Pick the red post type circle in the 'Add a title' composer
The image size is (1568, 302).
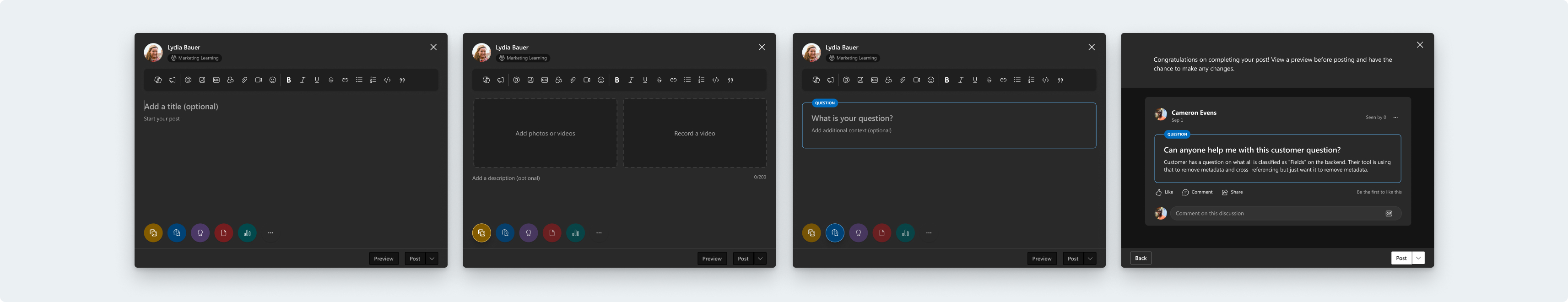223,232
